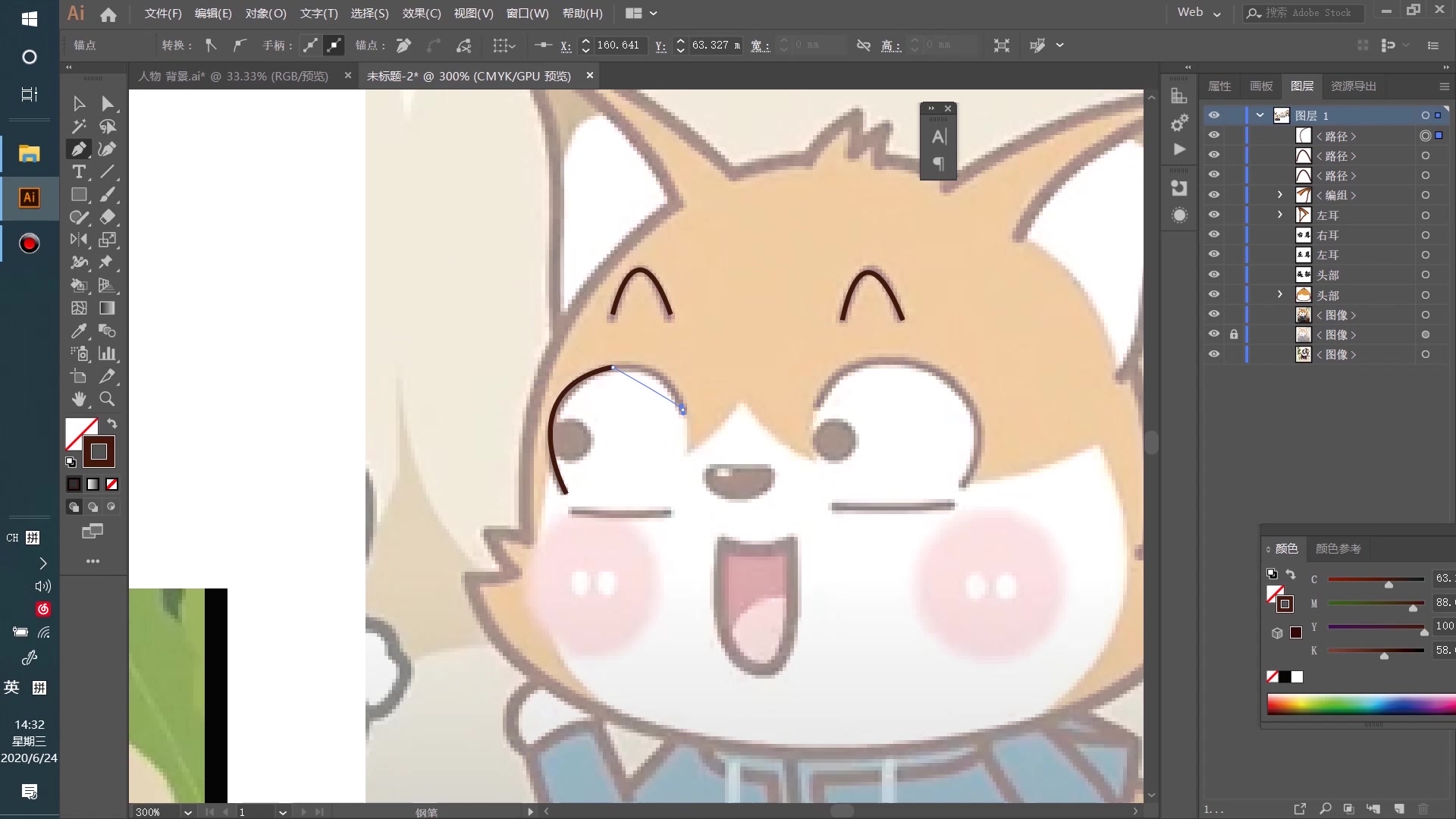The width and height of the screenshot is (1456, 819).
Task: Switch to the 颜色参考 tab
Action: (1338, 548)
